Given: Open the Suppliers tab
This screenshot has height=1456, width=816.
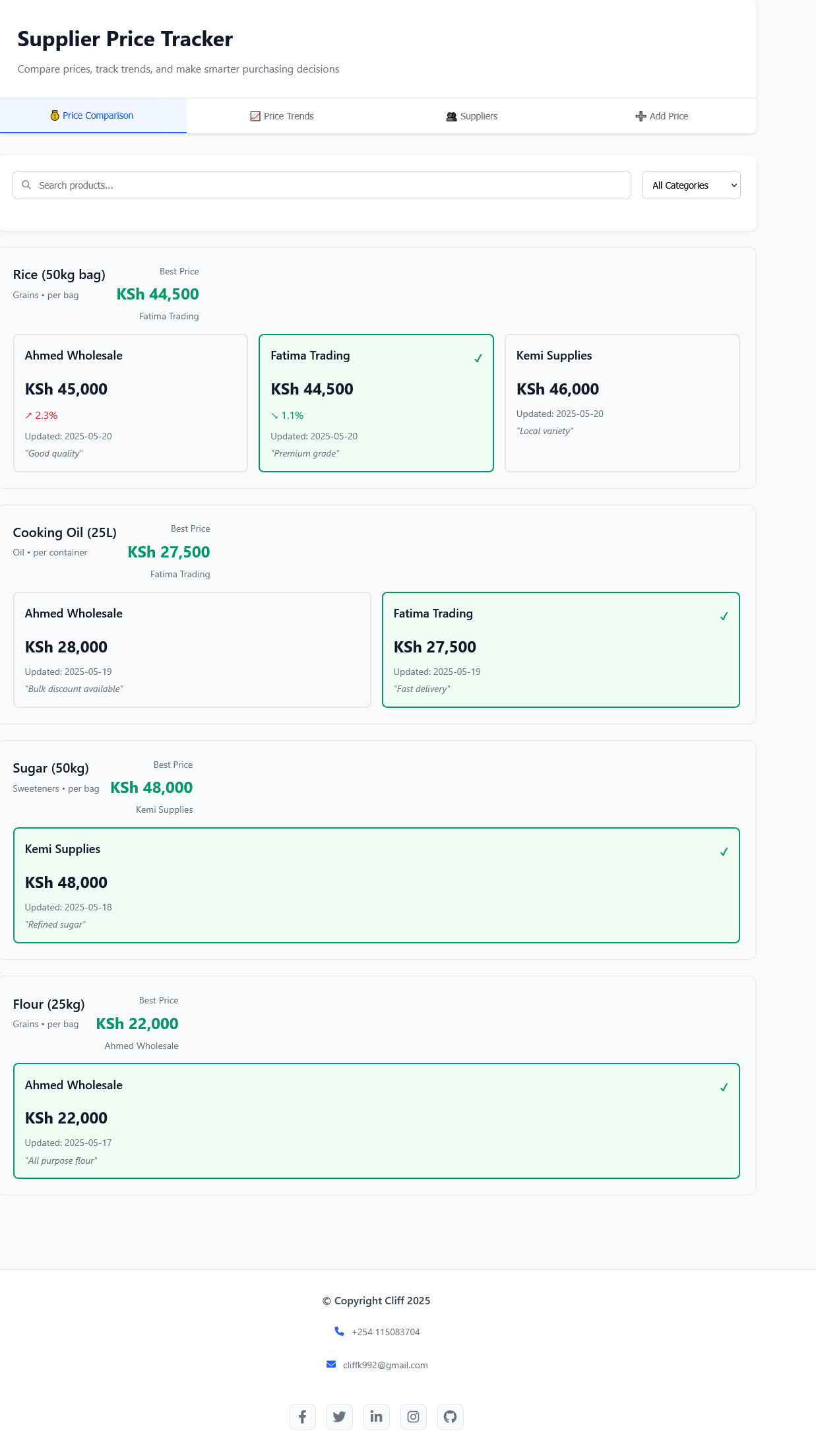Looking at the screenshot, I should [x=472, y=116].
